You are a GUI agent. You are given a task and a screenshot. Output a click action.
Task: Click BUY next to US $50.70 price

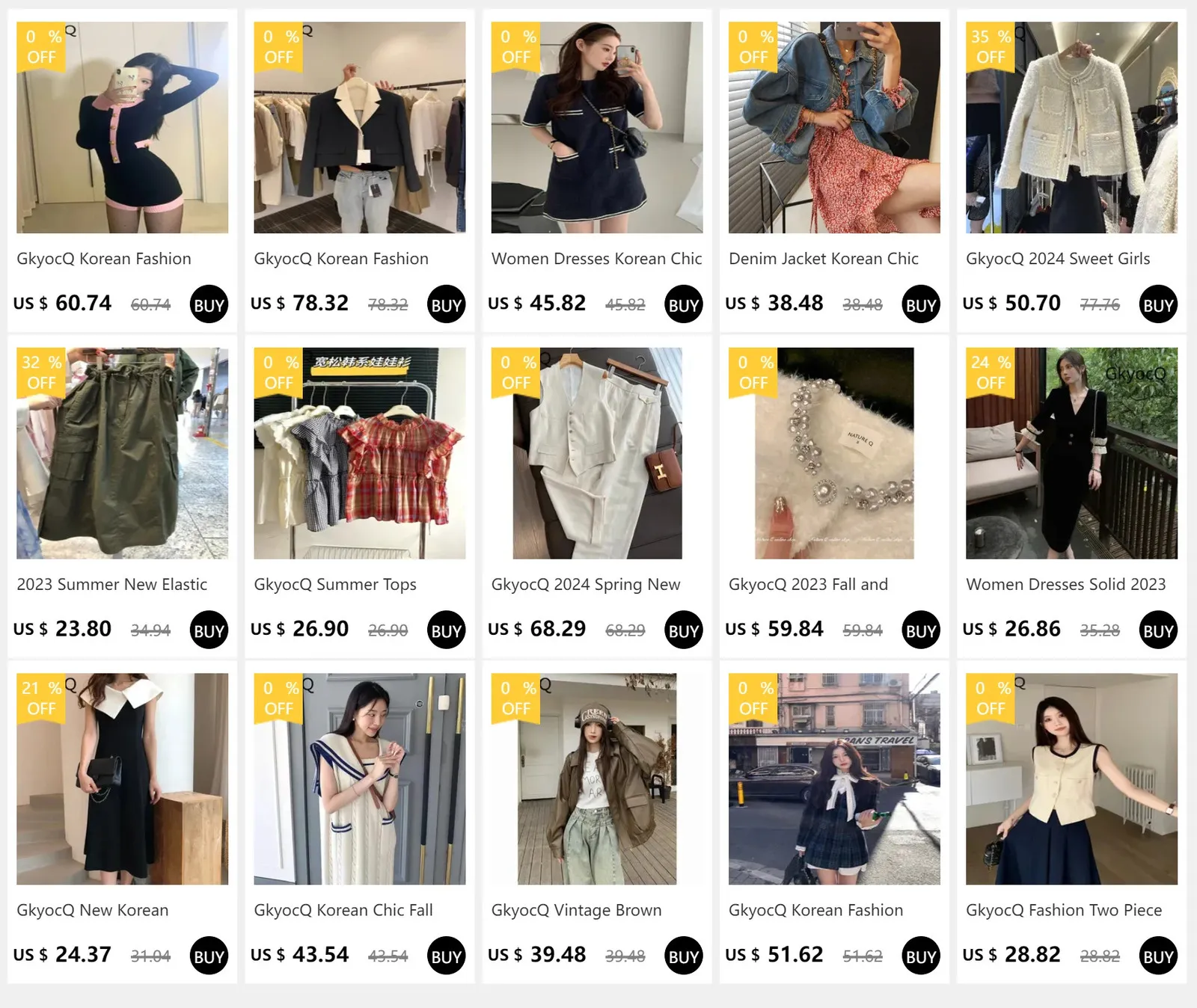[1158, 304]
